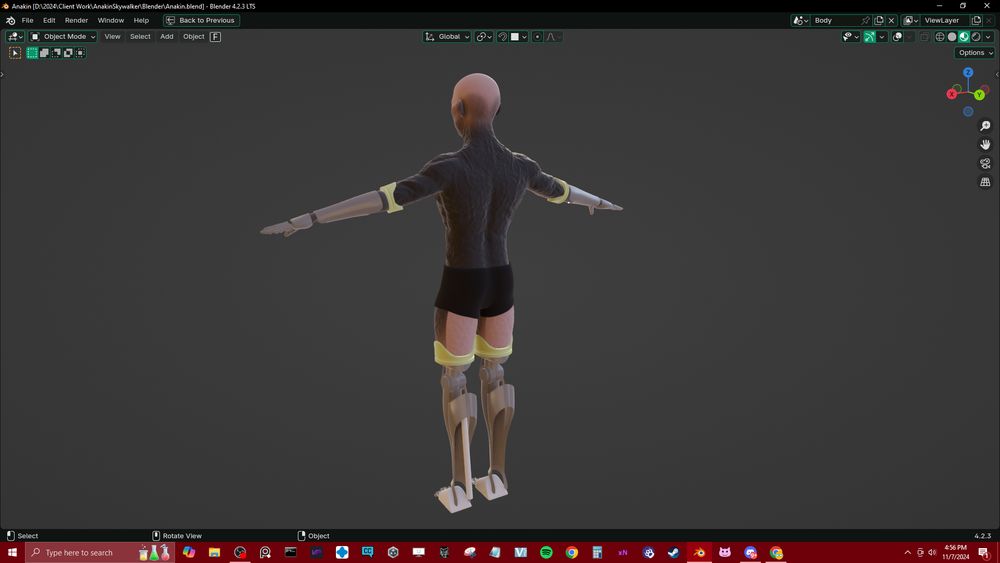Open the gizmo options dropdown arrow
The height and width of the screenshot is (563, 1000).
(881, 37)
